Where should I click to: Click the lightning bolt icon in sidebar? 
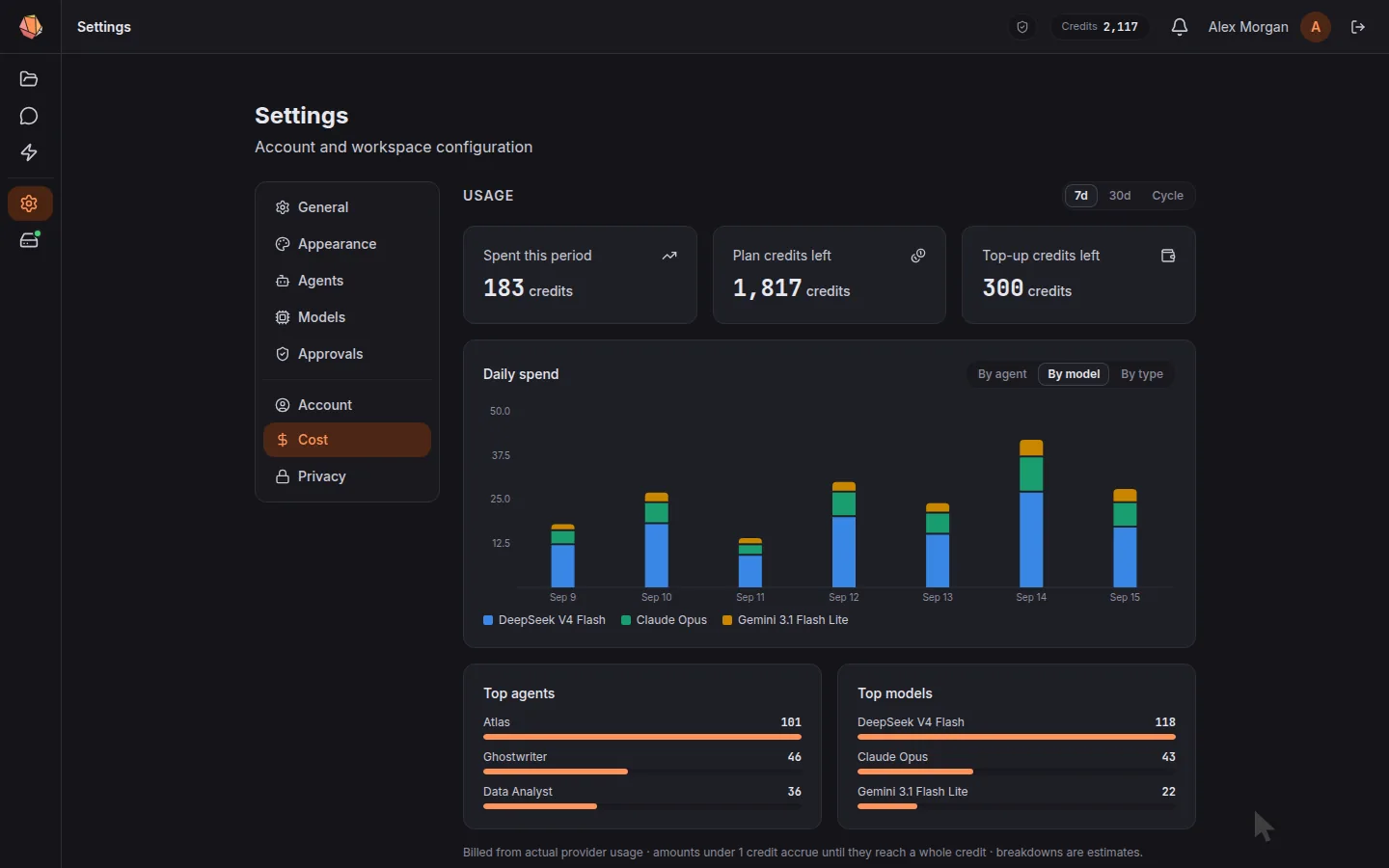(29, 152)
